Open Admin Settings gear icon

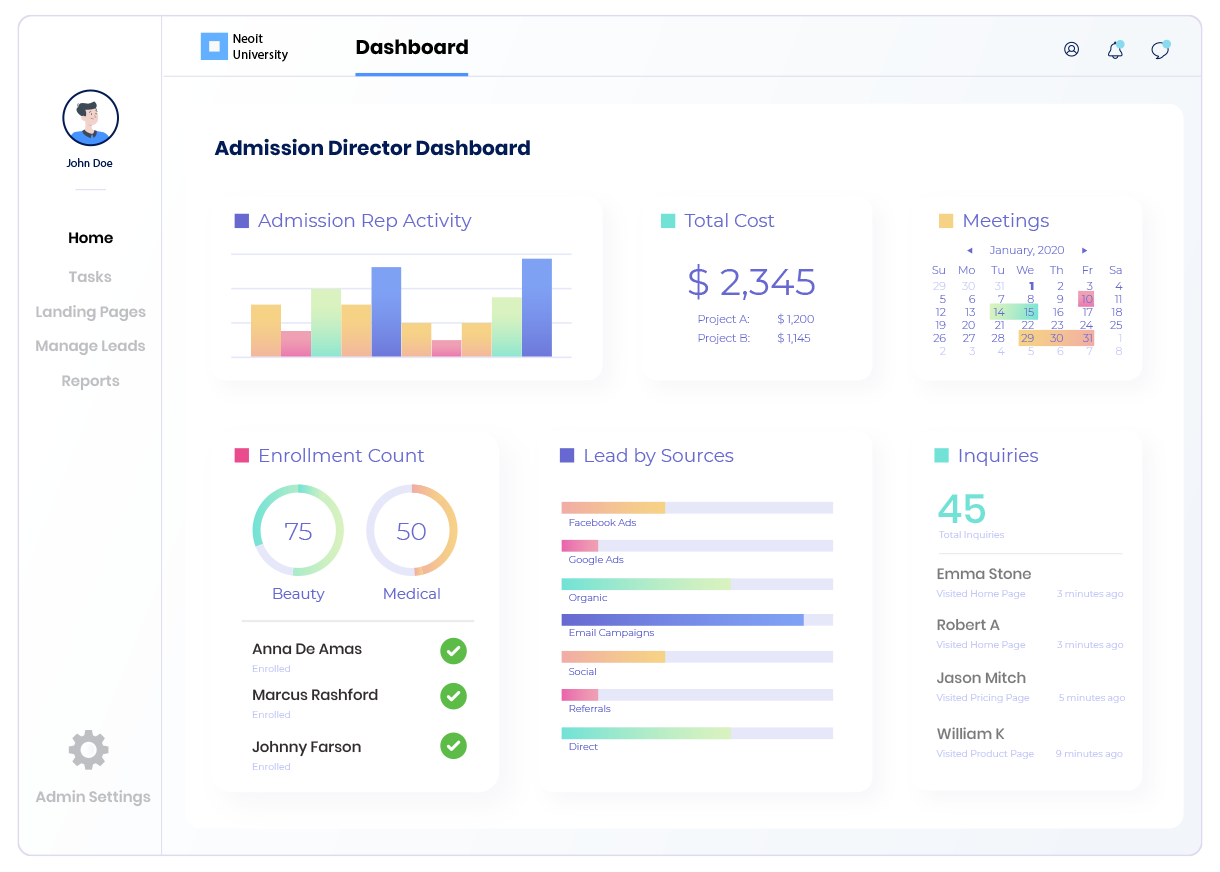88,750
